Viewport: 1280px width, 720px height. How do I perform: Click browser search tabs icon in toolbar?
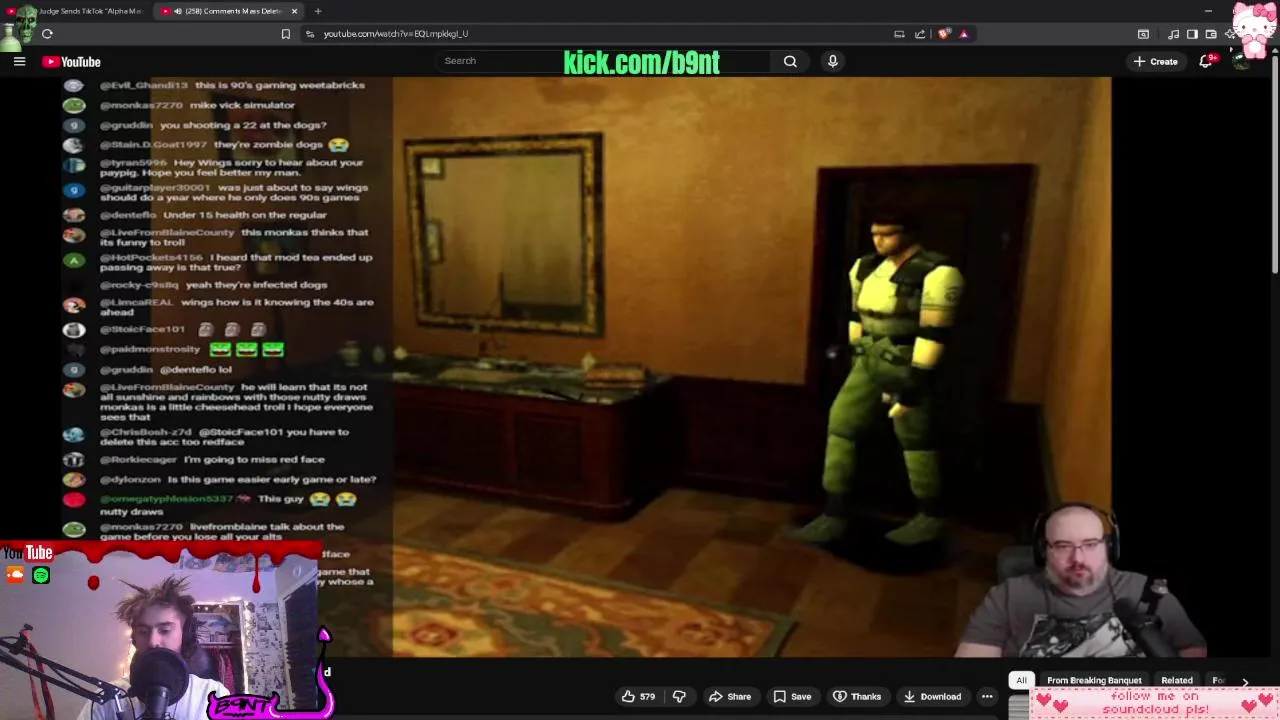tap(1143, 34)
